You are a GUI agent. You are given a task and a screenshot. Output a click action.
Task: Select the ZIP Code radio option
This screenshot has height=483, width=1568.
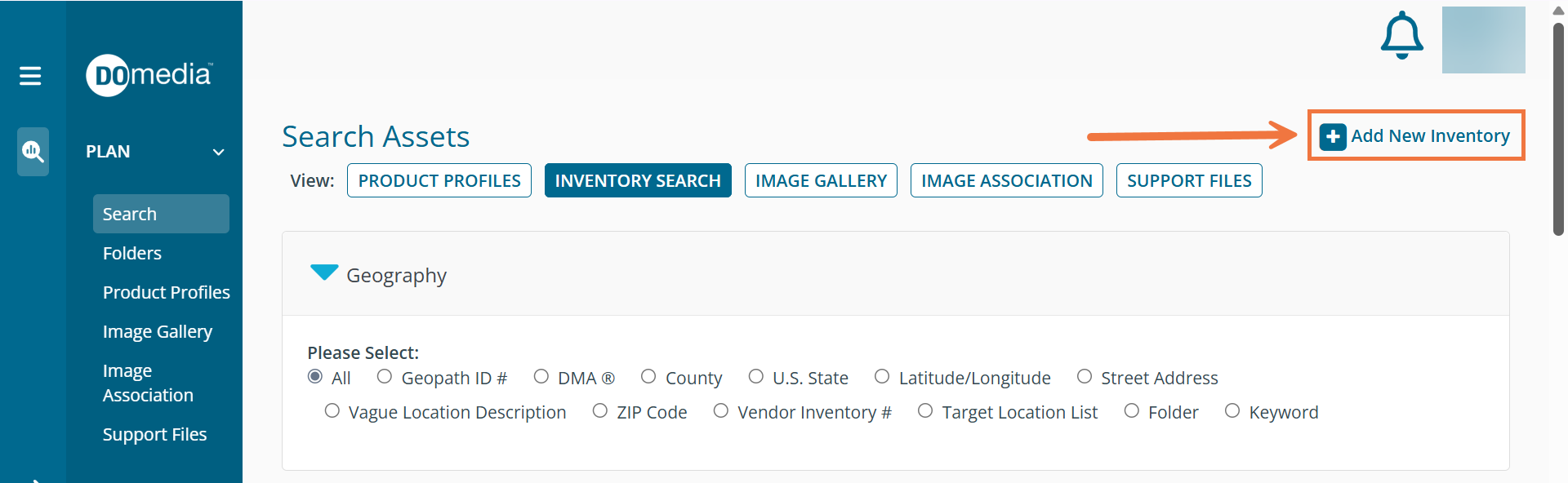[x=600, y=410]
